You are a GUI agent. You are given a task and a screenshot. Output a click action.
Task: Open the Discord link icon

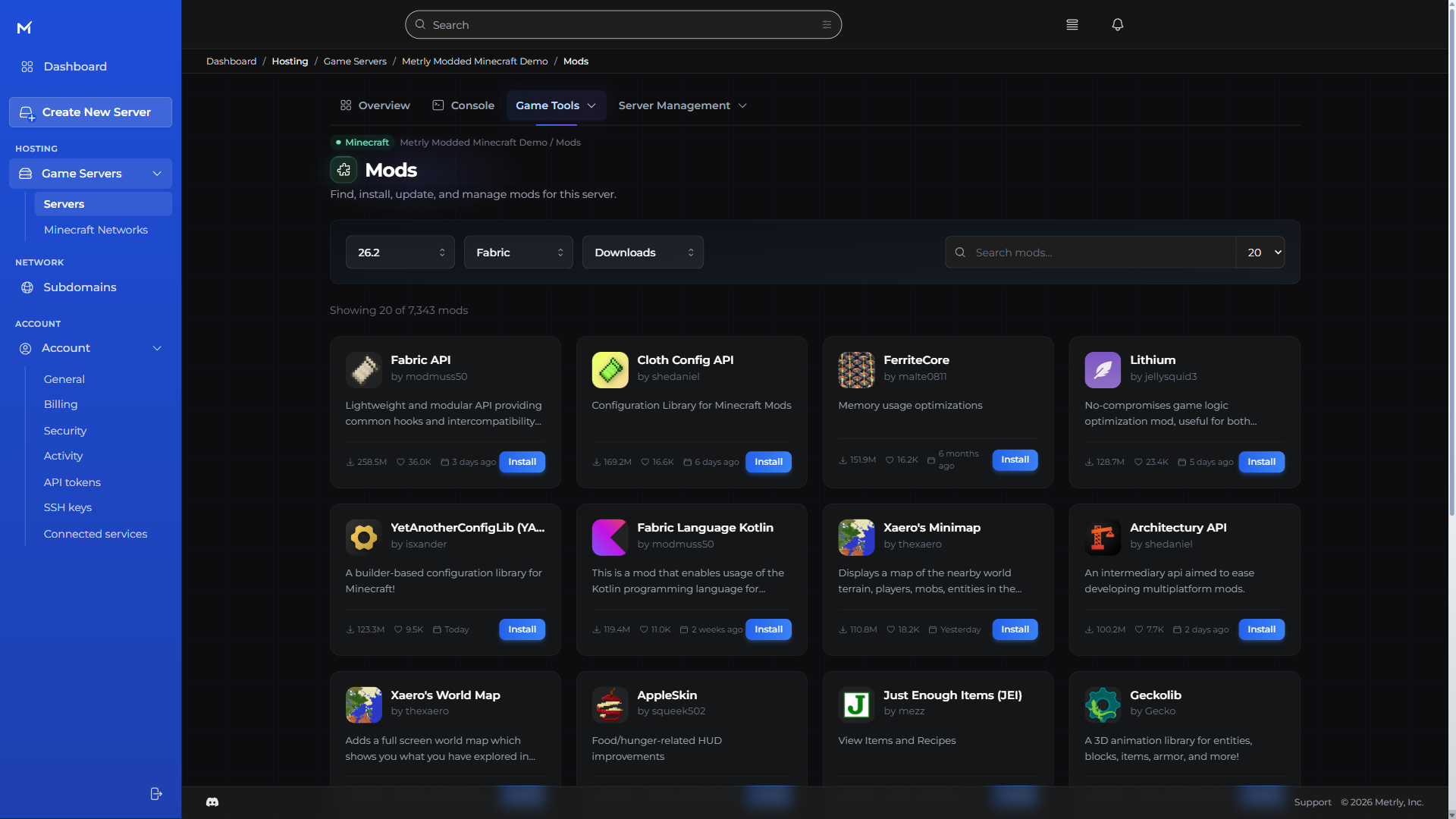point(212,802)
